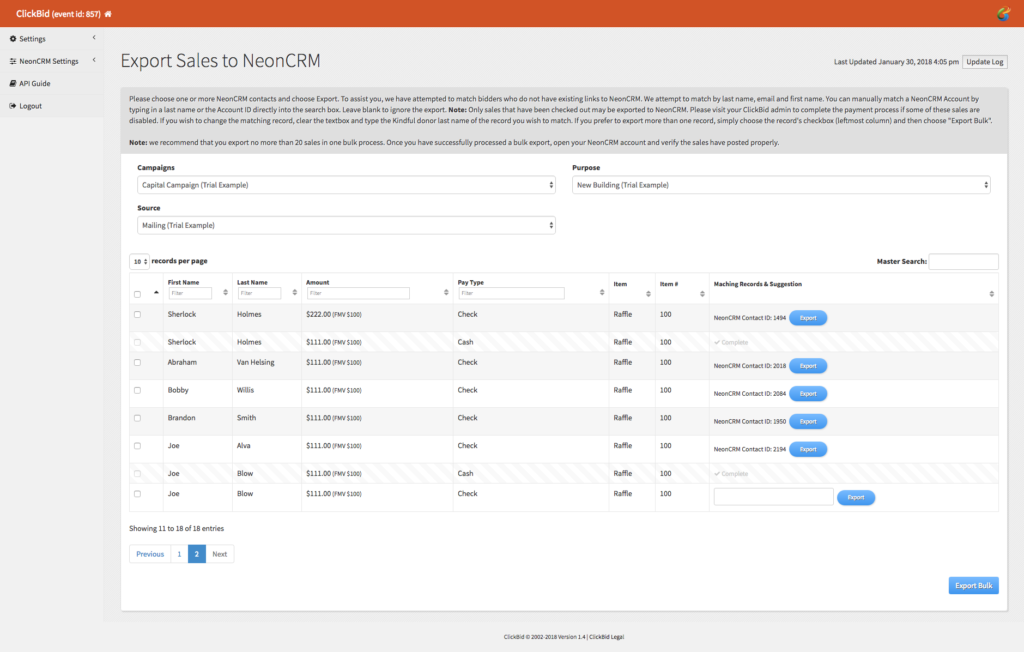
Task: Open the Purpose dropdown
Action: pyautogui.click(x=781, y=185)
